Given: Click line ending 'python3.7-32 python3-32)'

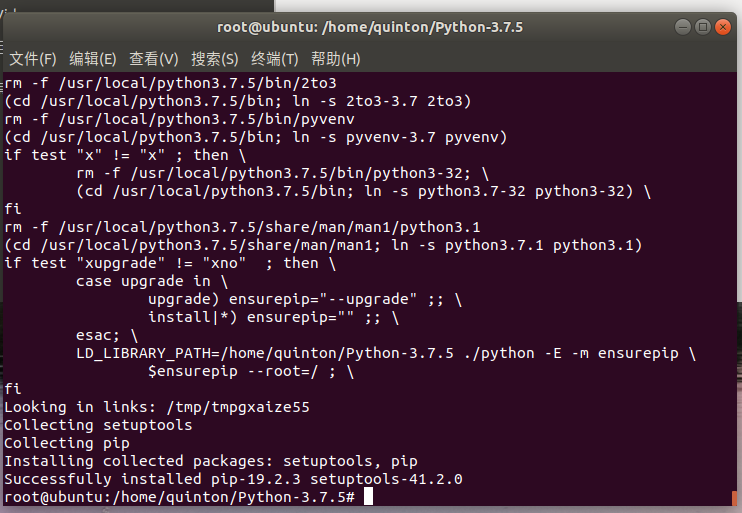Looking at the screenshot, I should point(363,191).
